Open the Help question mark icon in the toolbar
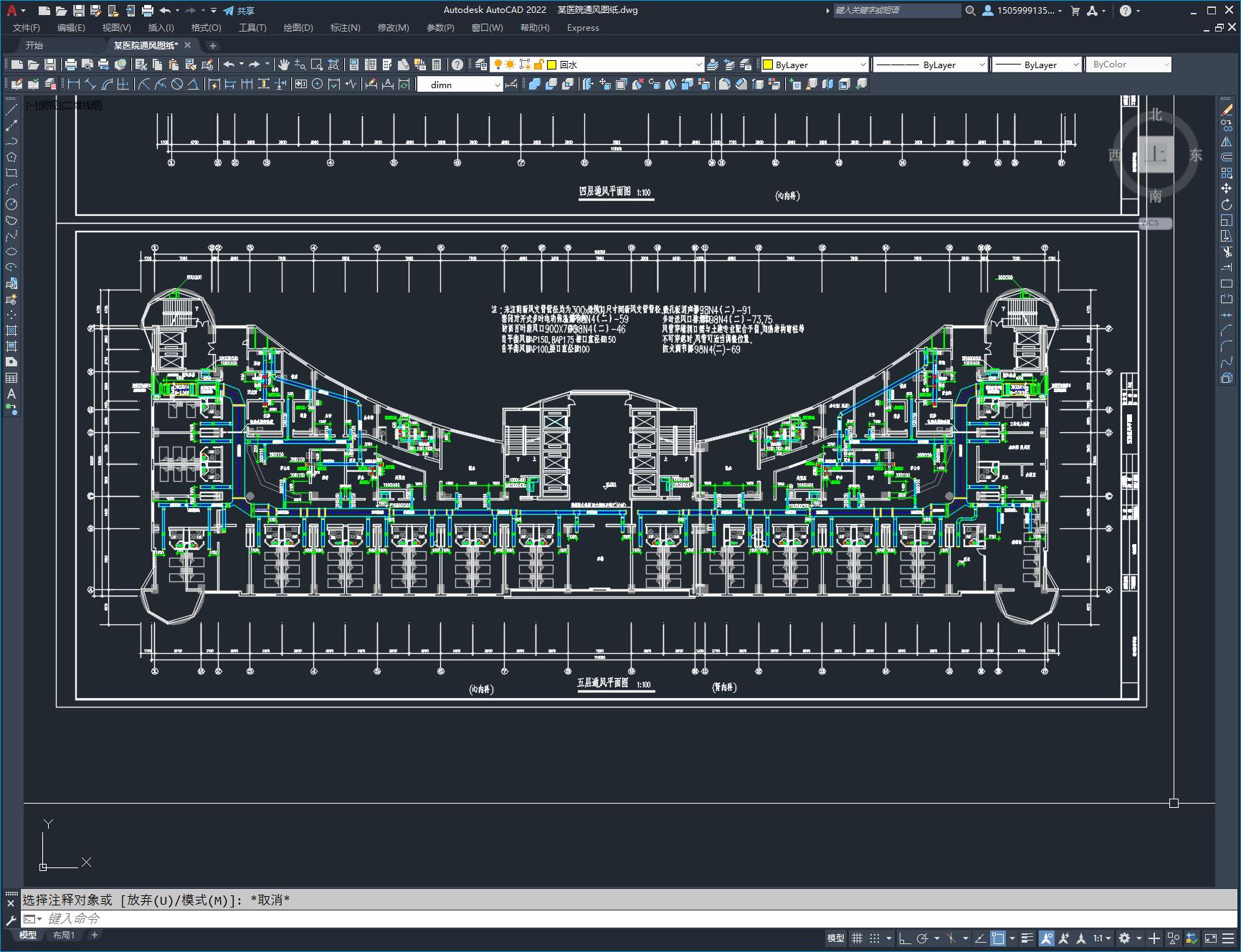This screenshot has width=1241, height=952. 457,65
